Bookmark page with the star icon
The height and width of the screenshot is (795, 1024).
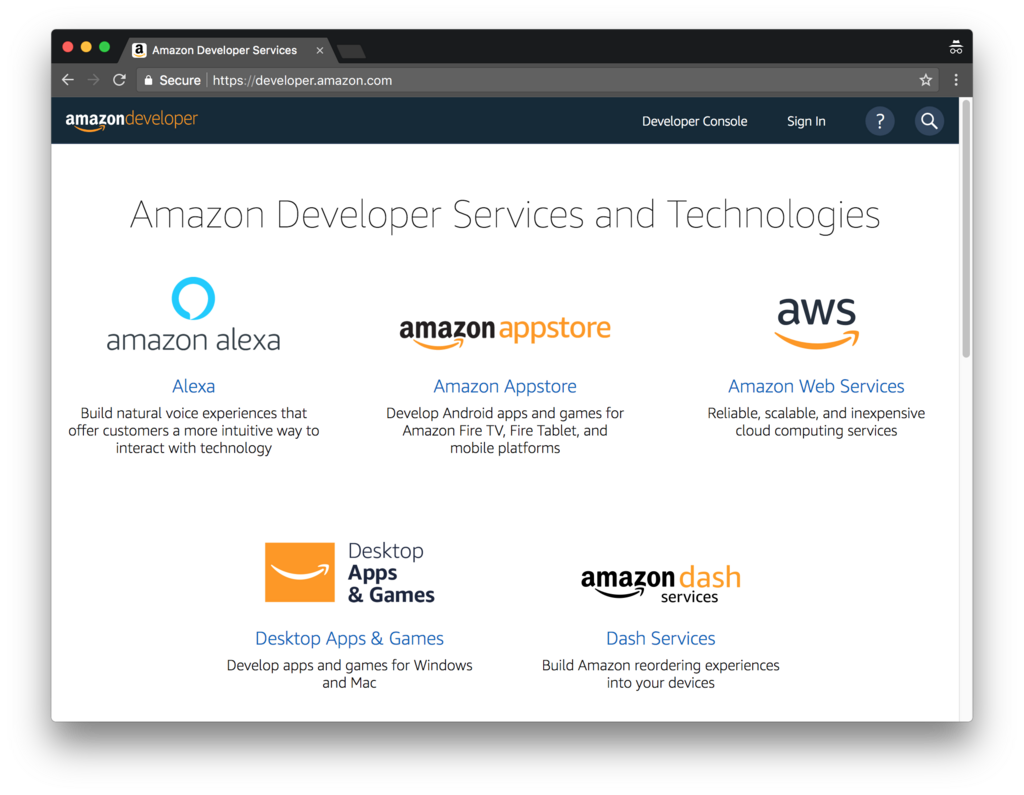(x=925, y=80)
